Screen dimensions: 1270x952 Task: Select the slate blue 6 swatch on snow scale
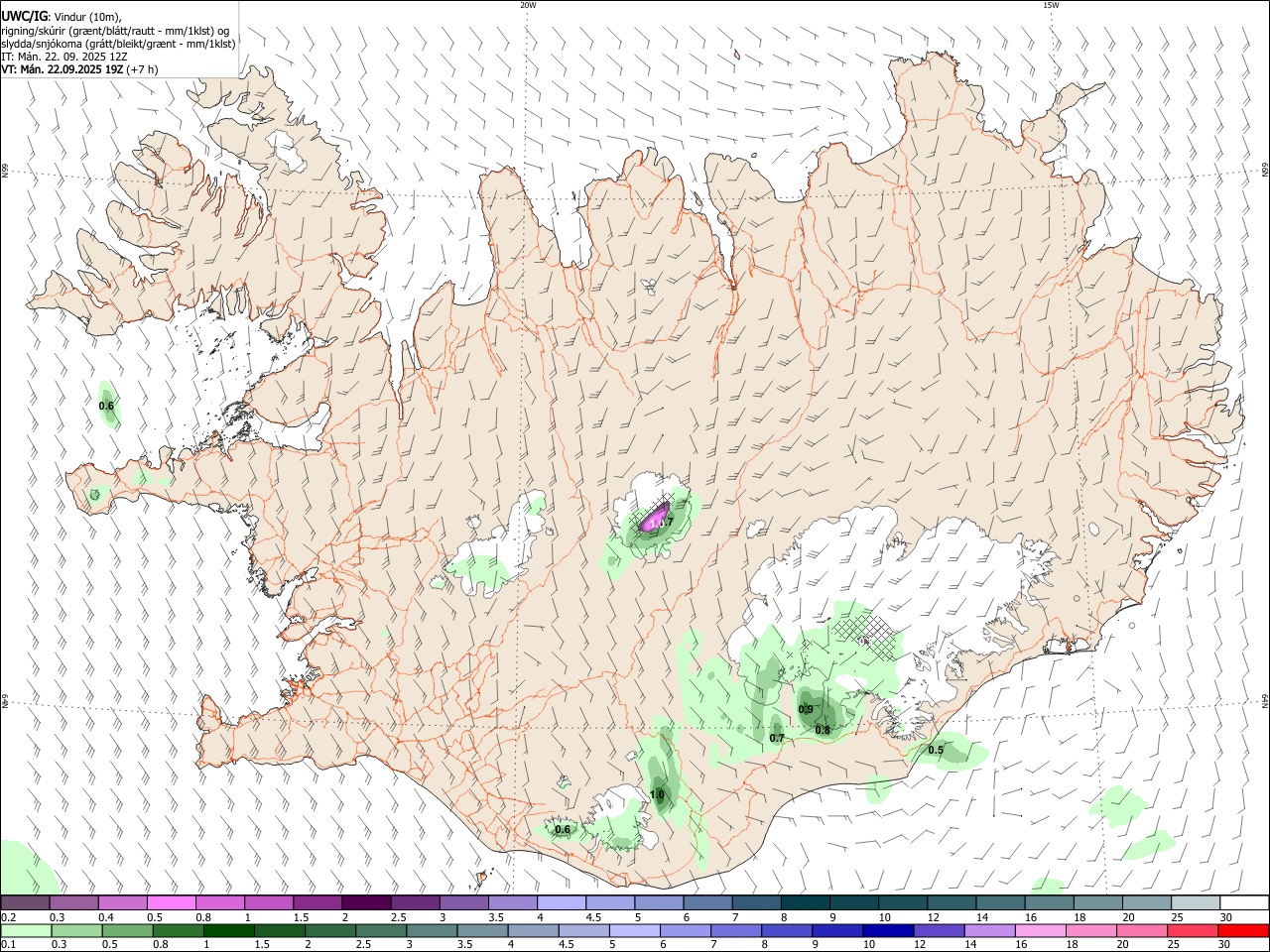point(707,902)
